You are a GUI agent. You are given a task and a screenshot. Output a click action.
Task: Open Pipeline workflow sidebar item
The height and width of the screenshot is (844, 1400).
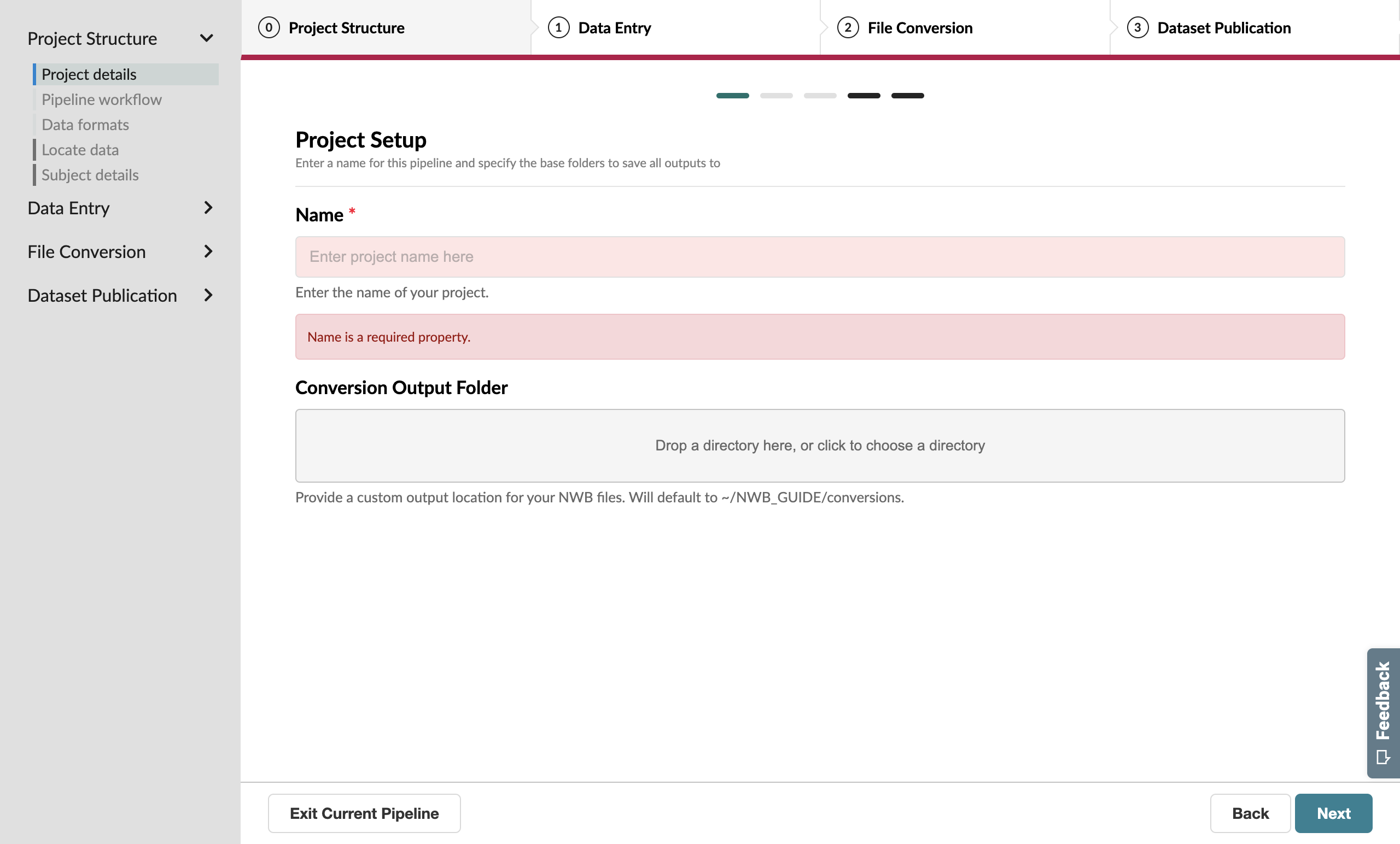pos(126,99)
